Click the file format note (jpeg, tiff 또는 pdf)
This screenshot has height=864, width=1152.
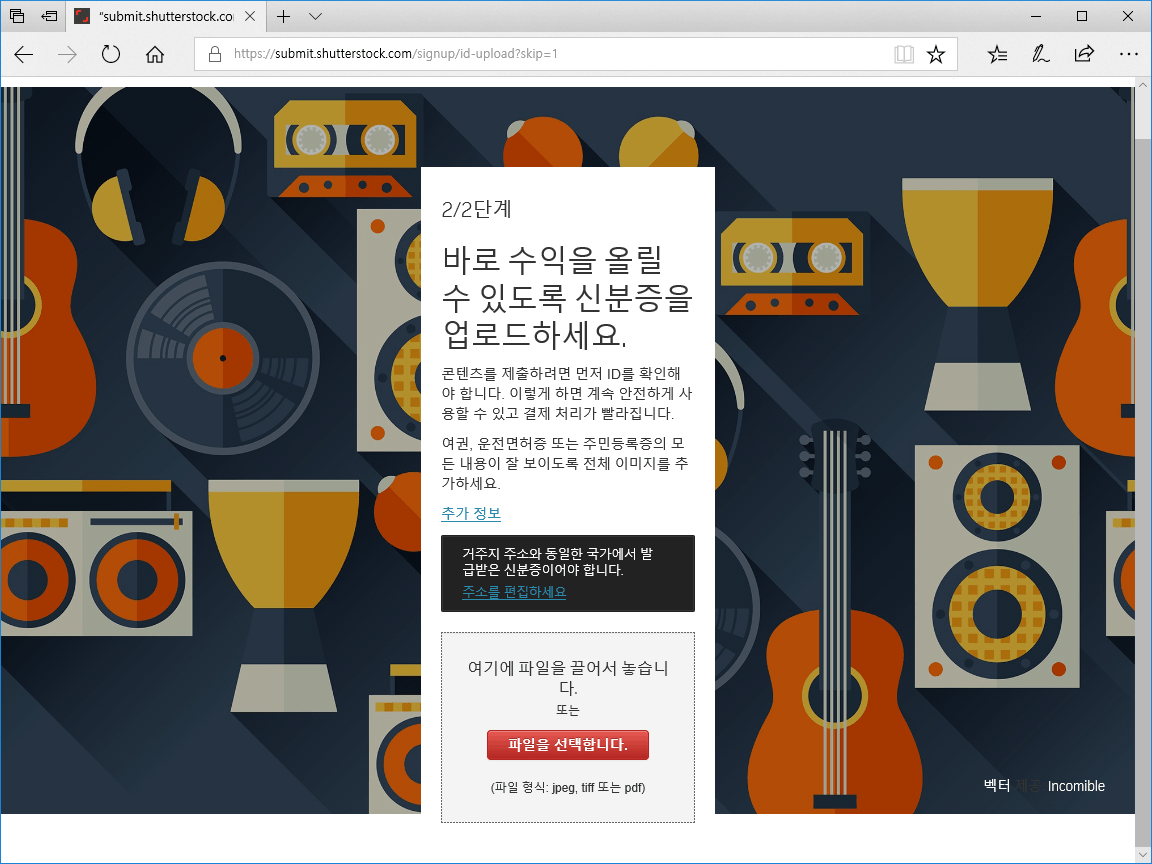click(568, 788)
